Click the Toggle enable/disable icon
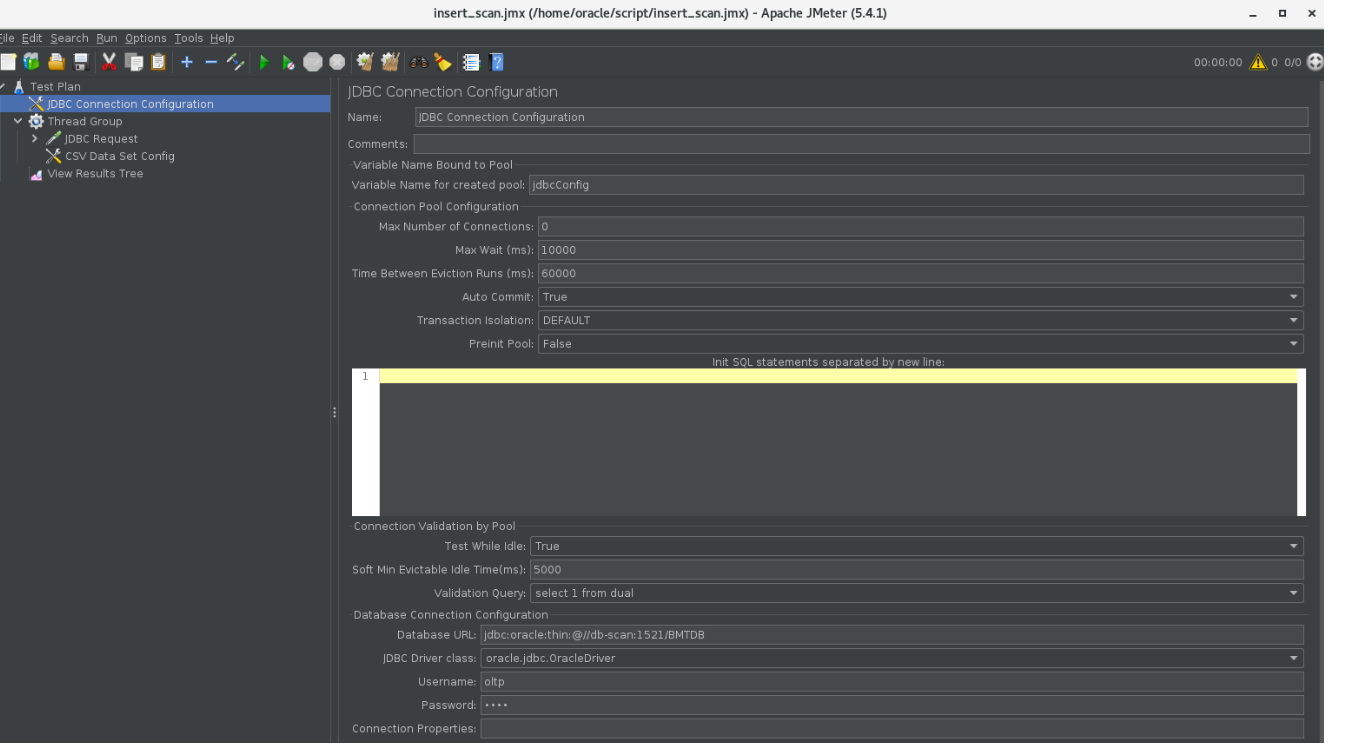Image resolution: width=1368 pixels, height=750 pixels. click(x=236, y=62)
